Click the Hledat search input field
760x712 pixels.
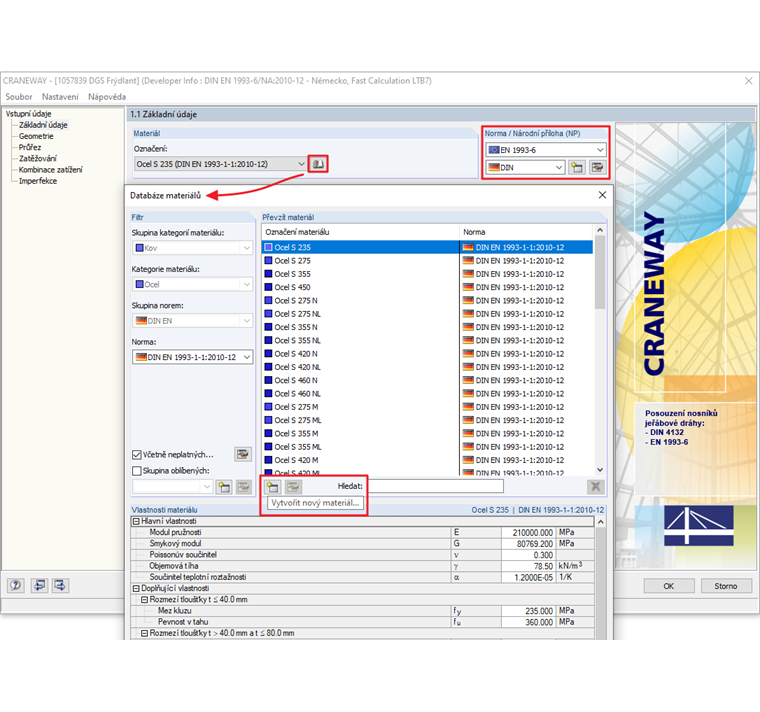pyautogui.click(x=435, y=486)
